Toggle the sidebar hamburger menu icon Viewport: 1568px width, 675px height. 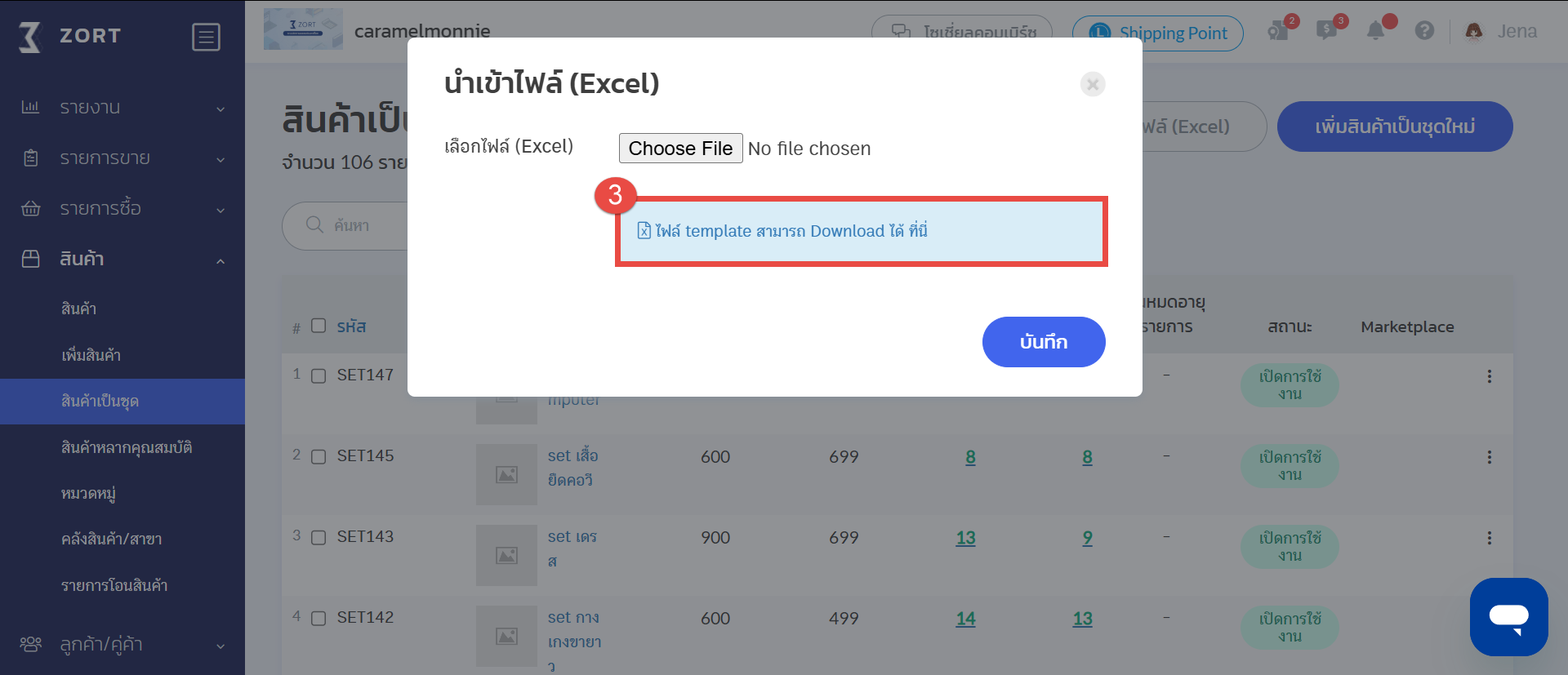206,37
